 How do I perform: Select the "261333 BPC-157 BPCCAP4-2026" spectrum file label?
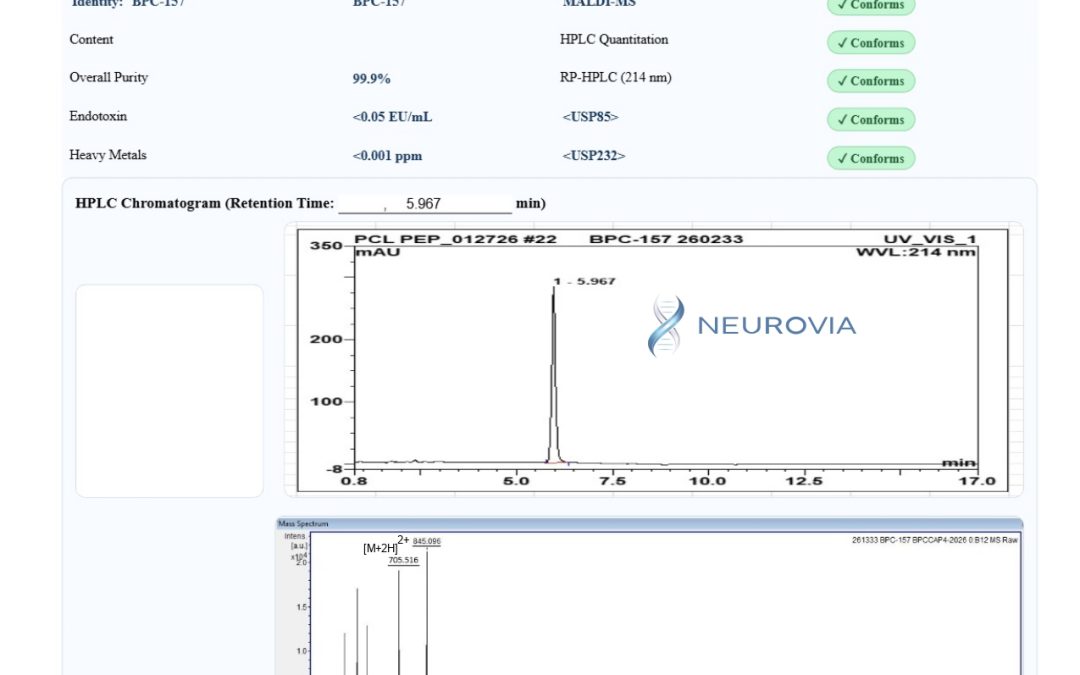pyautogui.click(x=935, y=540)
